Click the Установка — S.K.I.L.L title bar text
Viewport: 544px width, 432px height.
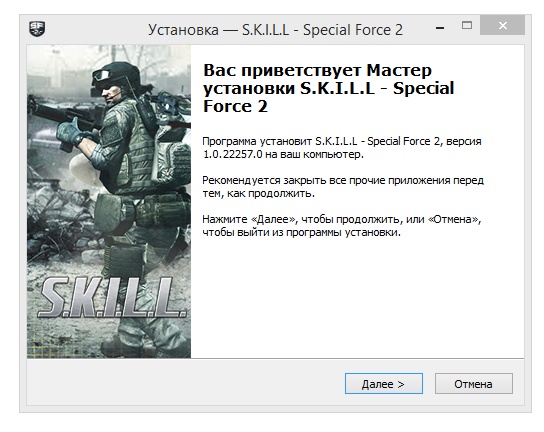pos(275,30)
